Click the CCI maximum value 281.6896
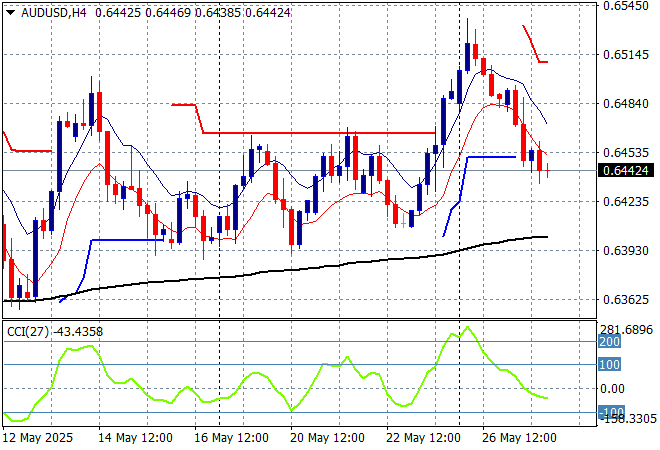Image resolution: width=660 pixels, height=450 pixels. point(626,330)
